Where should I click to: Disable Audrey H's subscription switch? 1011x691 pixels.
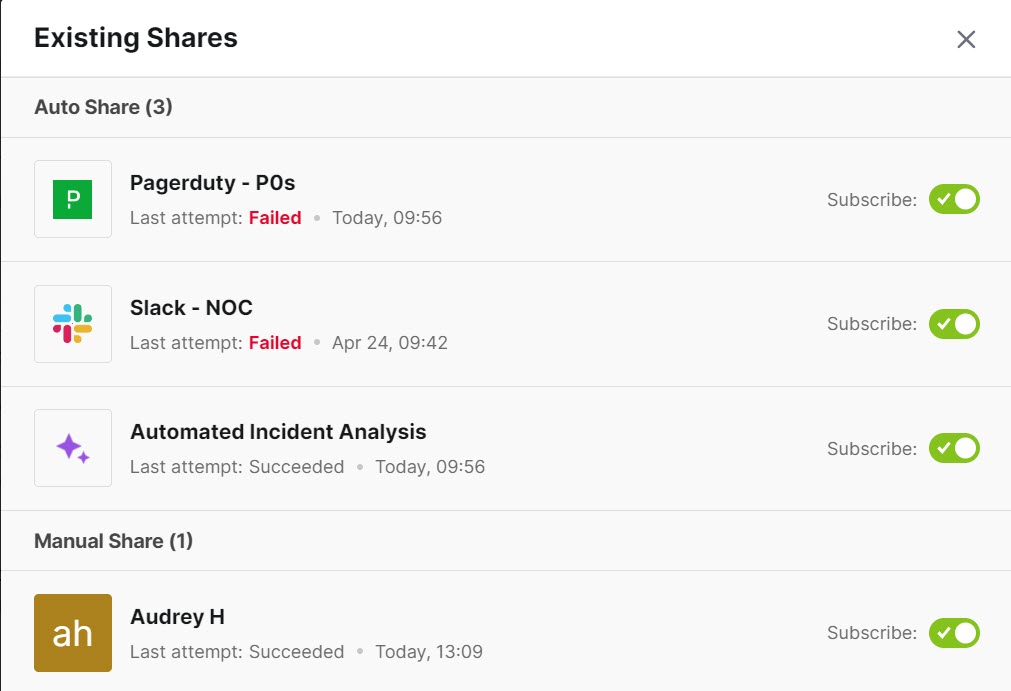(x=954, y=633)
